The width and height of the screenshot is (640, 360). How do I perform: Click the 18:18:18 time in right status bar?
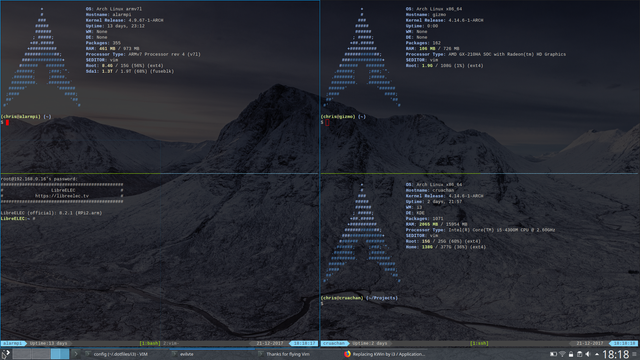[624, 343]
